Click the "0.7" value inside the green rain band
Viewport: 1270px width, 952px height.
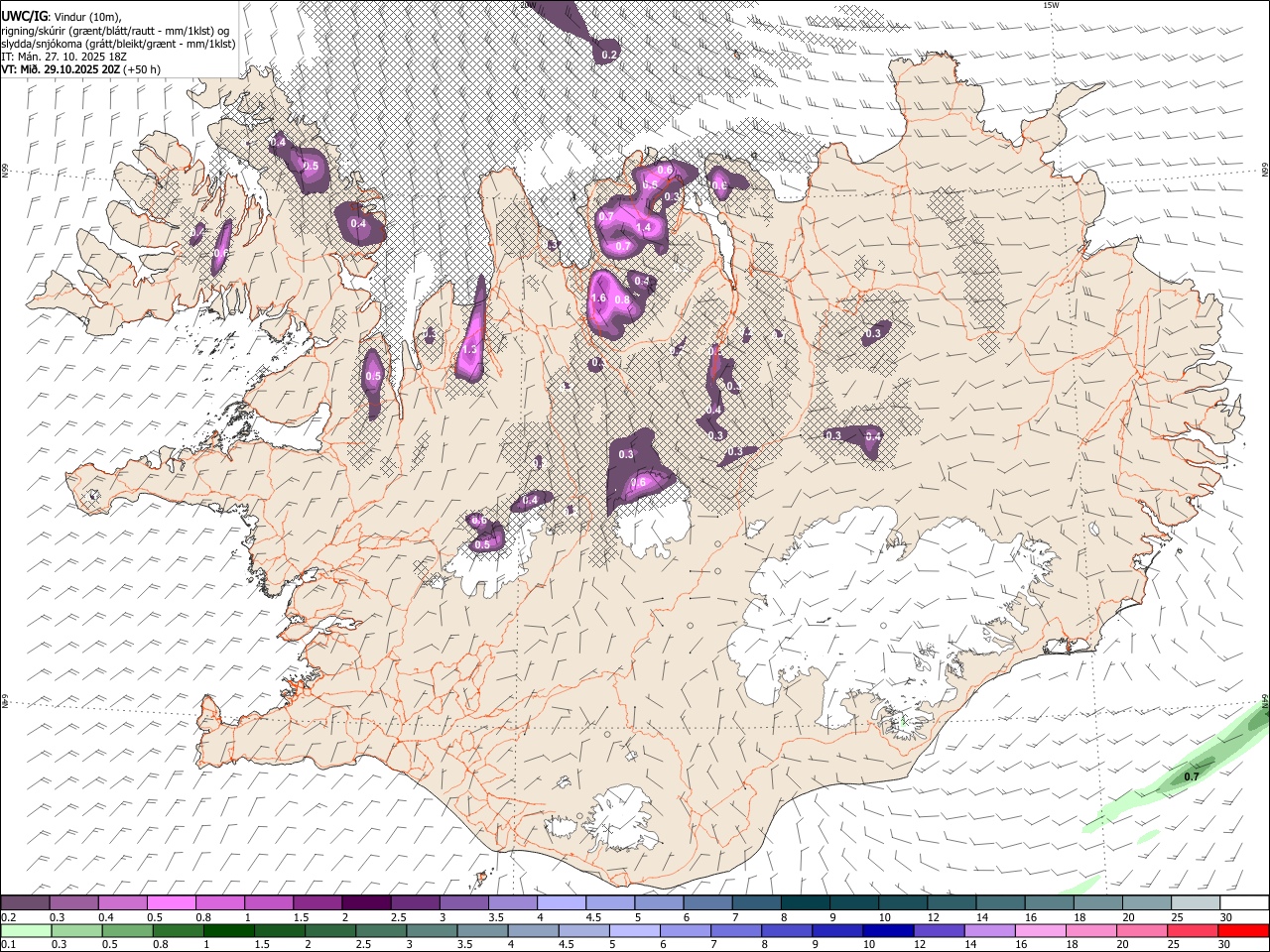(x=1192, y=777)
